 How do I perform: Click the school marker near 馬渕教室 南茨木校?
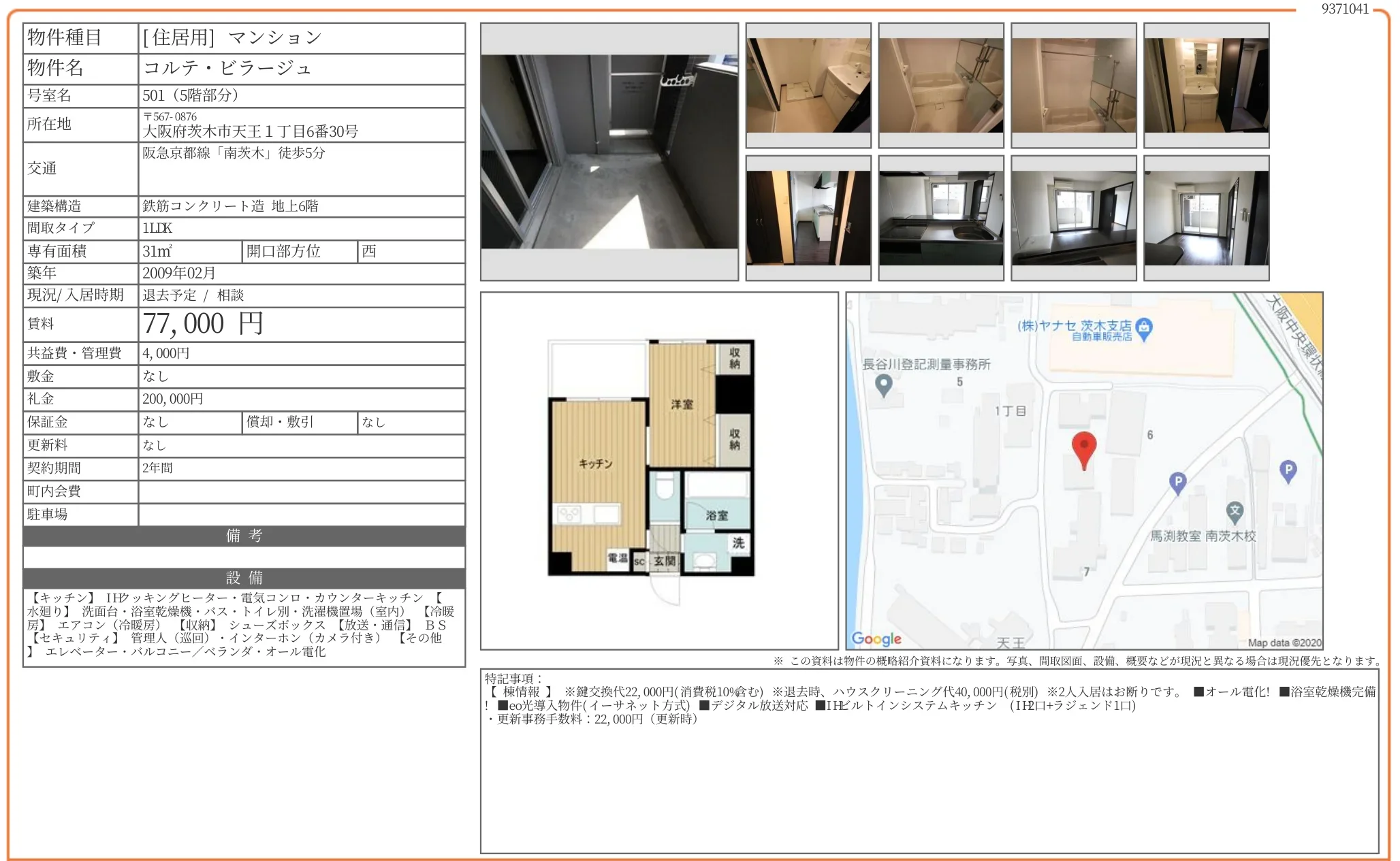1235,511
